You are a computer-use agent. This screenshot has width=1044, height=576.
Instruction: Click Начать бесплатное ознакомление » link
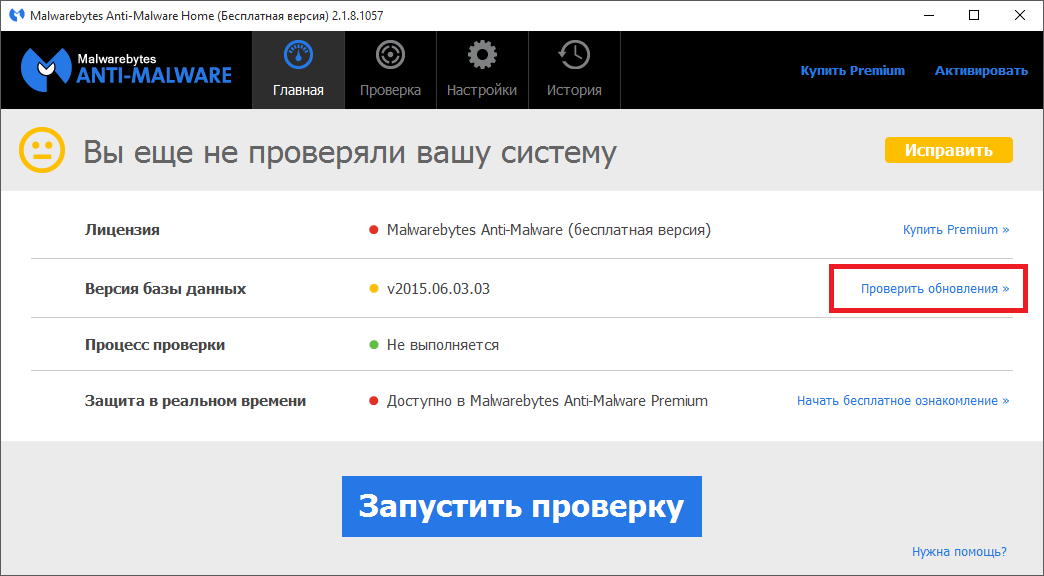coord(903,401)
